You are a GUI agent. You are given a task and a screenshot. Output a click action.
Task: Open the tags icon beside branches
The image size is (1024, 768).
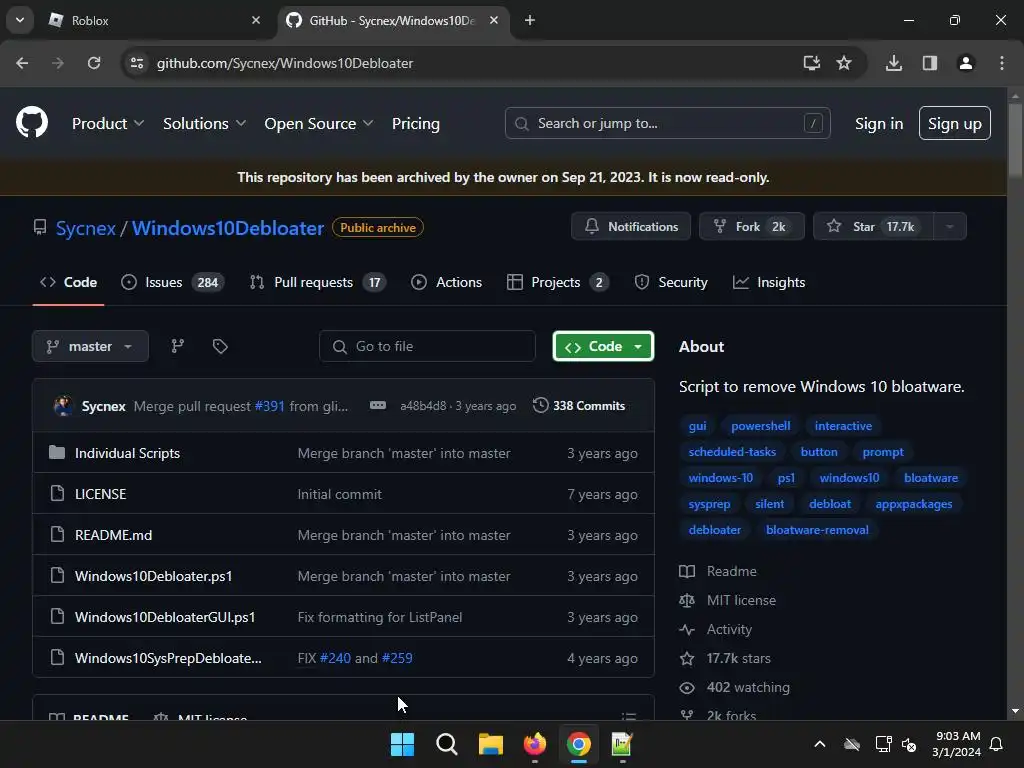click(220, 346)
